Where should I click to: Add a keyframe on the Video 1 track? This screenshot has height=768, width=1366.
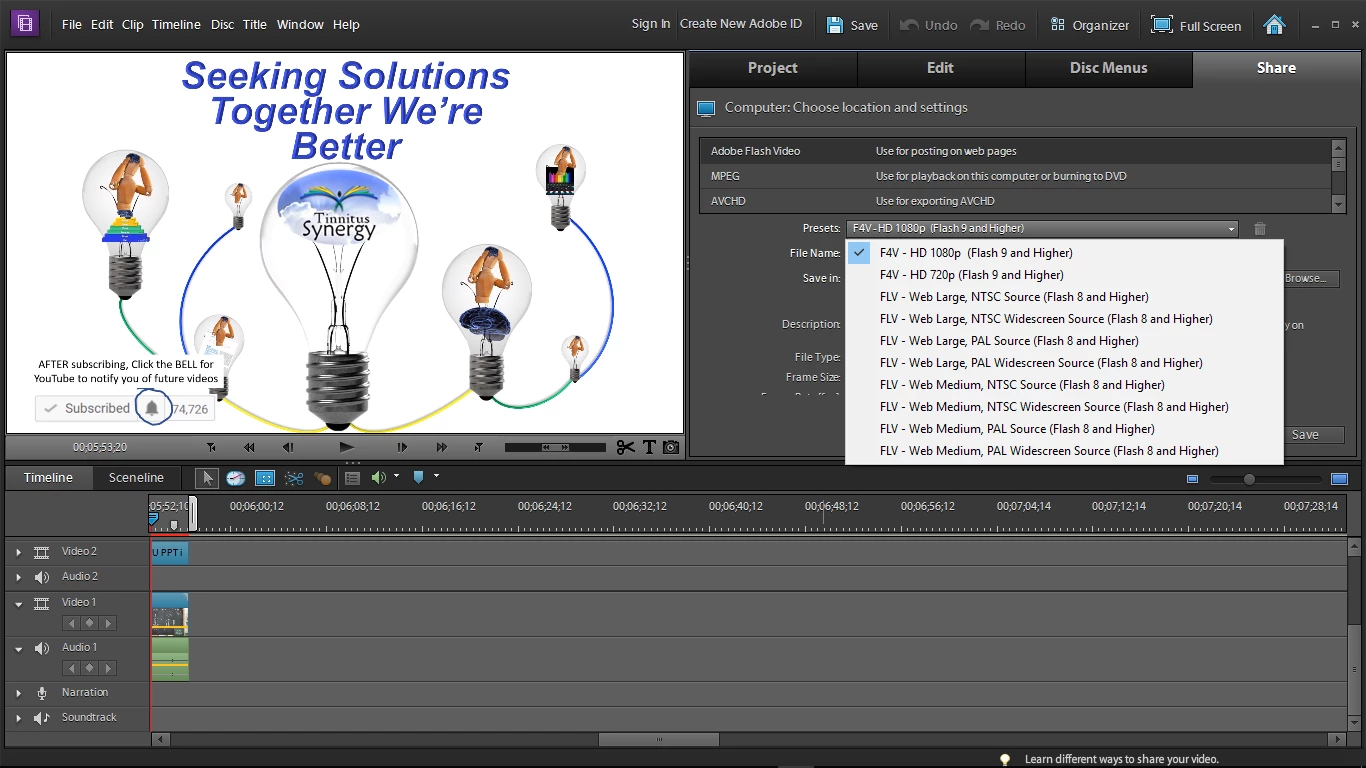tap(90, 623)
